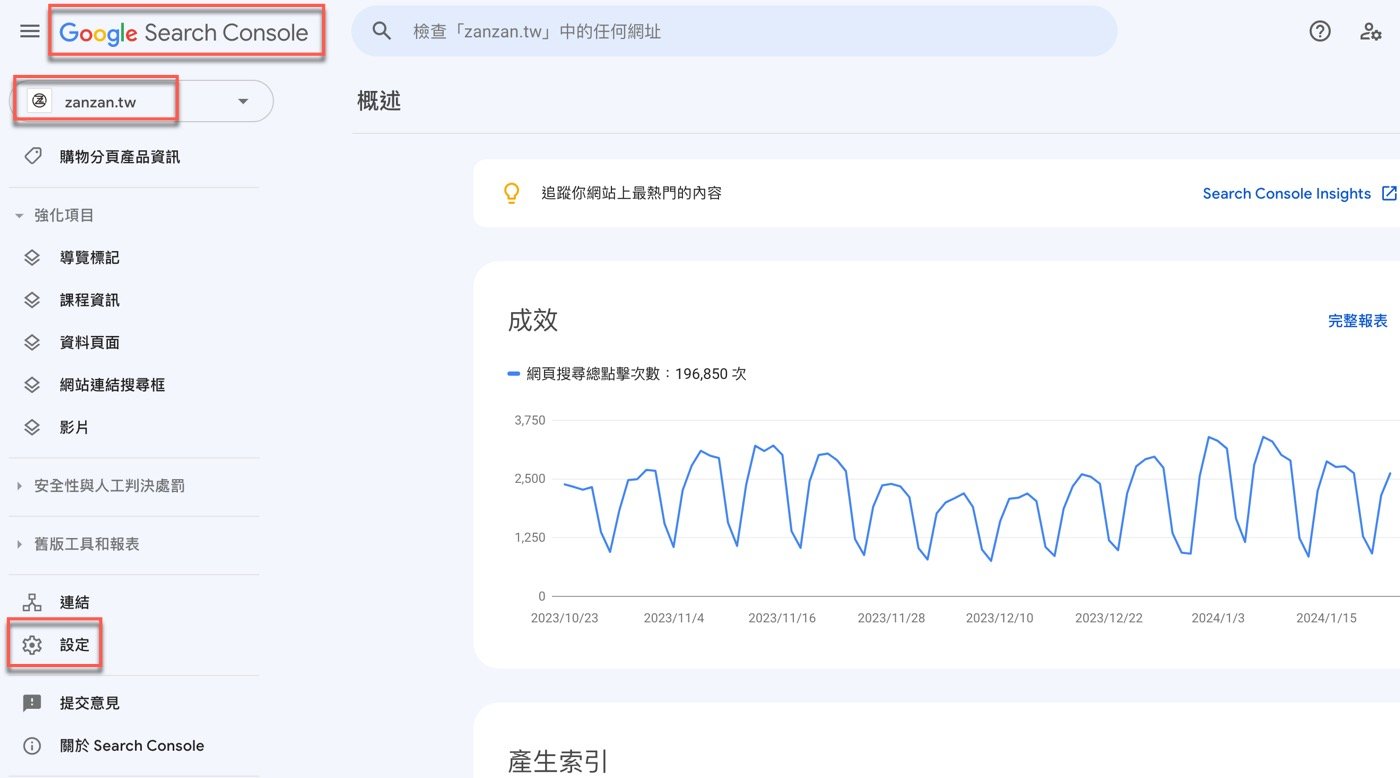Click the feedback speech bubble icon

click(32, 703)
